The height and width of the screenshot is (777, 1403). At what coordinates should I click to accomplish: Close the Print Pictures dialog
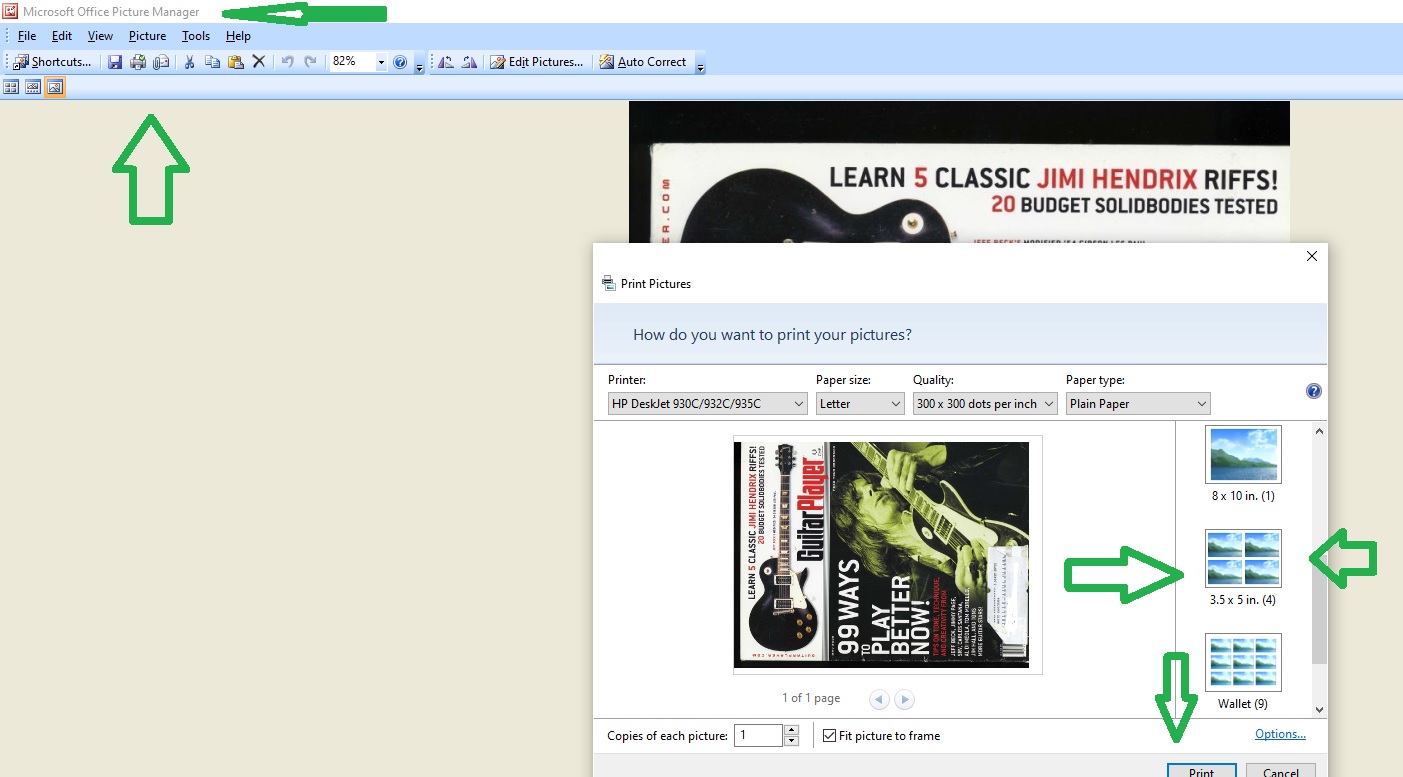1311,256
